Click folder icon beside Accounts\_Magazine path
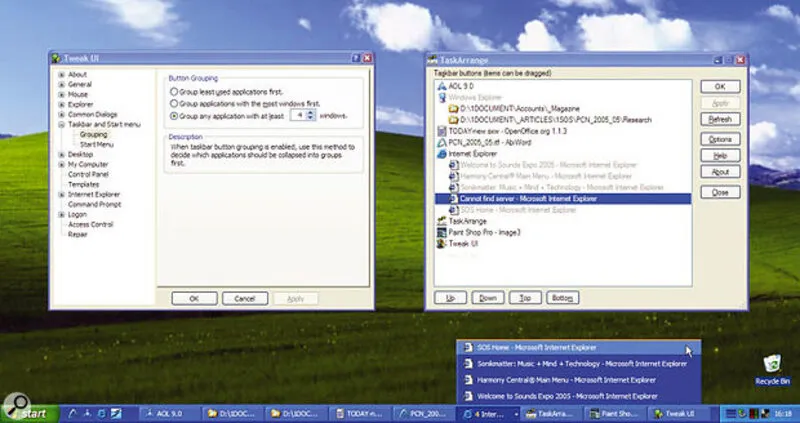800x423 pixels. point(453,109)
